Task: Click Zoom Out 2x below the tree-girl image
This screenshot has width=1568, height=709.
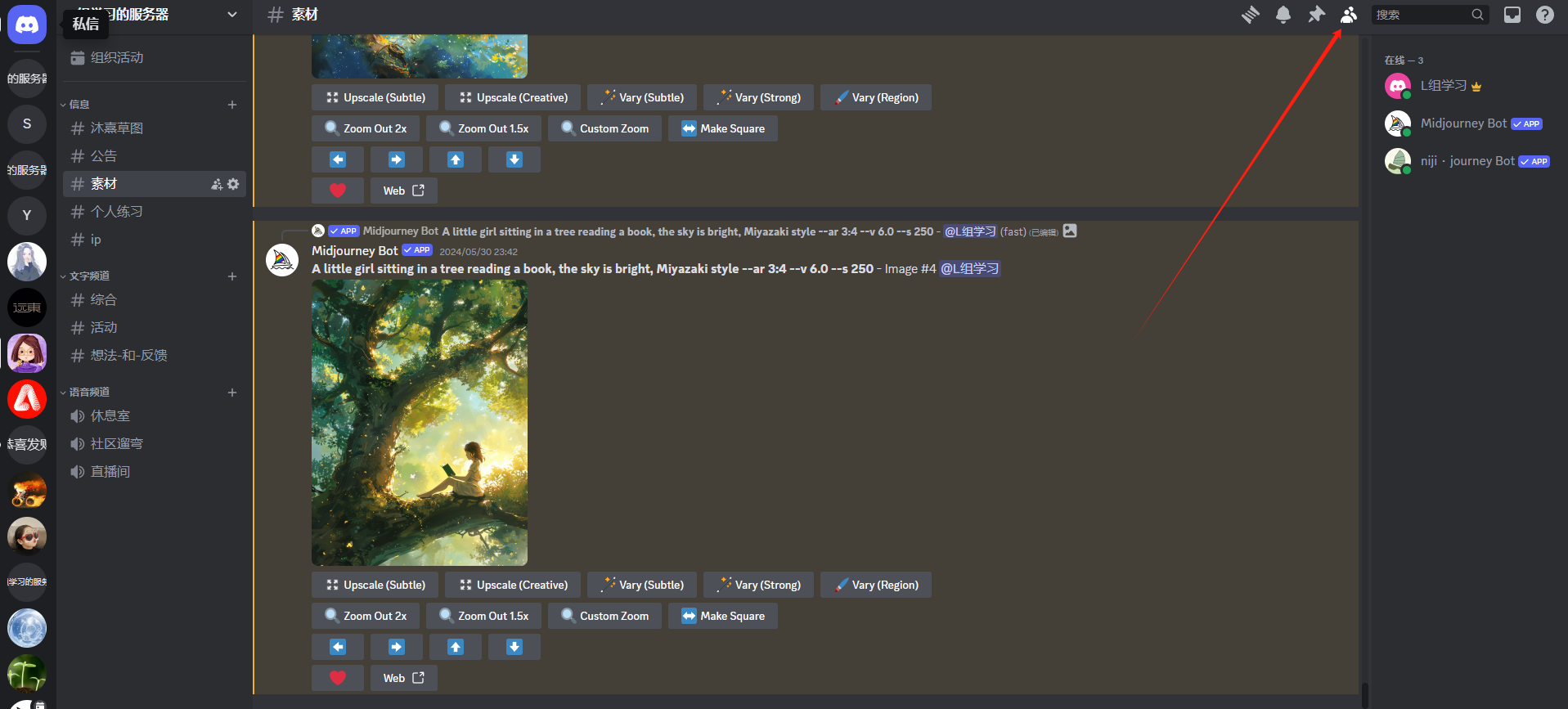Action: (x=366, y=616)
